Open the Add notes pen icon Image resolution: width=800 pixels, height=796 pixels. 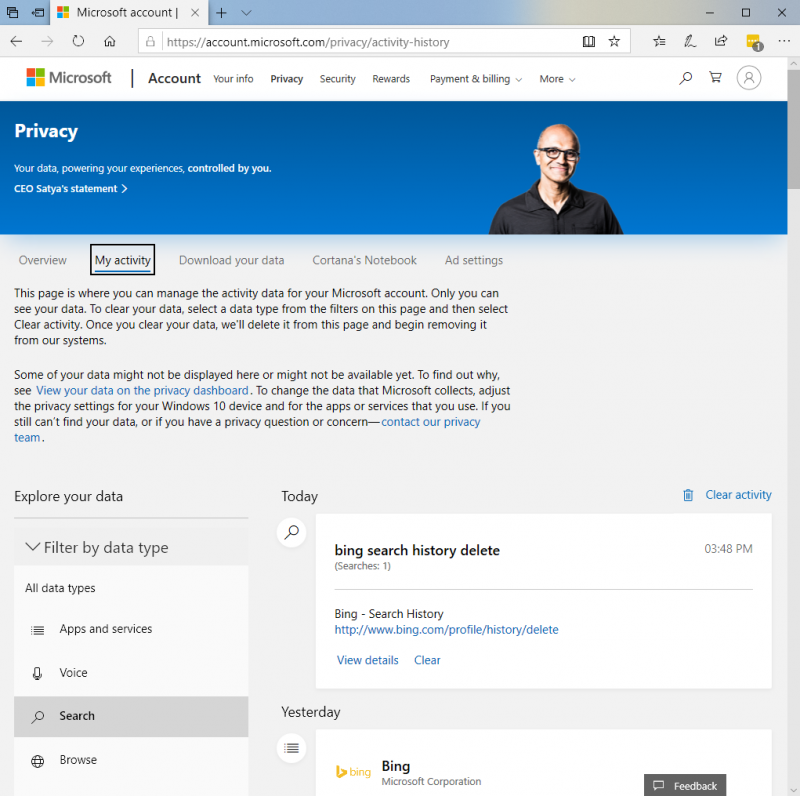point(690,41)
